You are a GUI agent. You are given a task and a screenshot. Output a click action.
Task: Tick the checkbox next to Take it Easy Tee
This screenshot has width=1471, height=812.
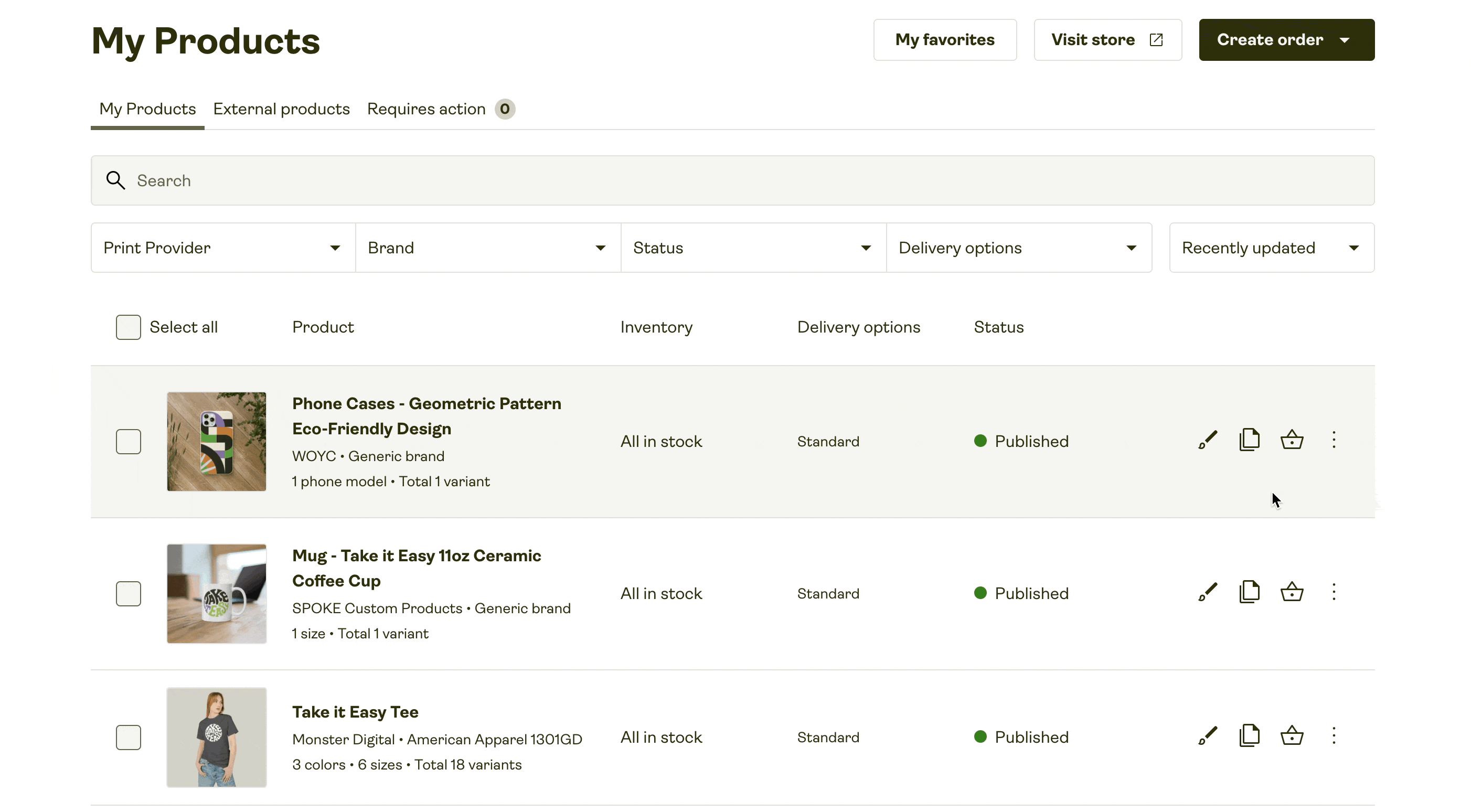tap(129, 737)
